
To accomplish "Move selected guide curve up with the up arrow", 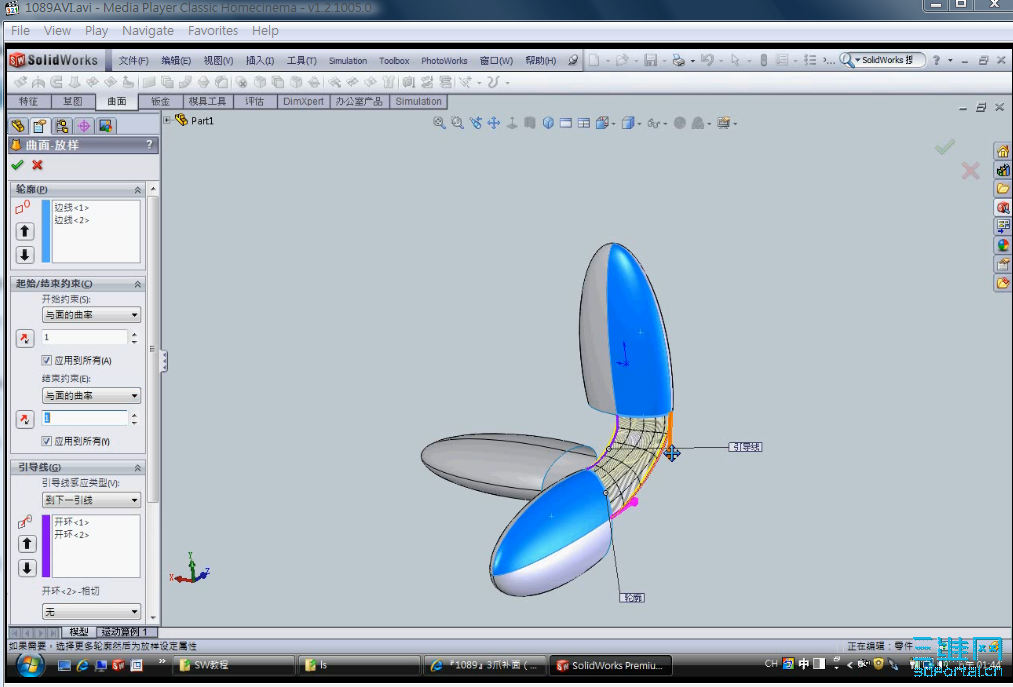I will [26, 544].
